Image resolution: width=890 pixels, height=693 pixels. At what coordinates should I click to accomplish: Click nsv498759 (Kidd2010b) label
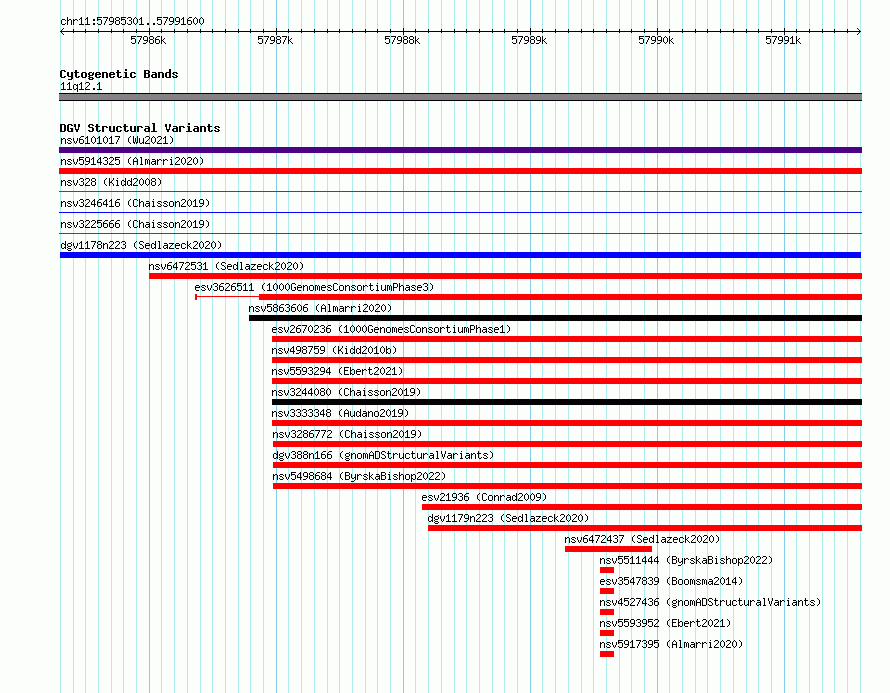pyautogui.click(x=334, y=350)
